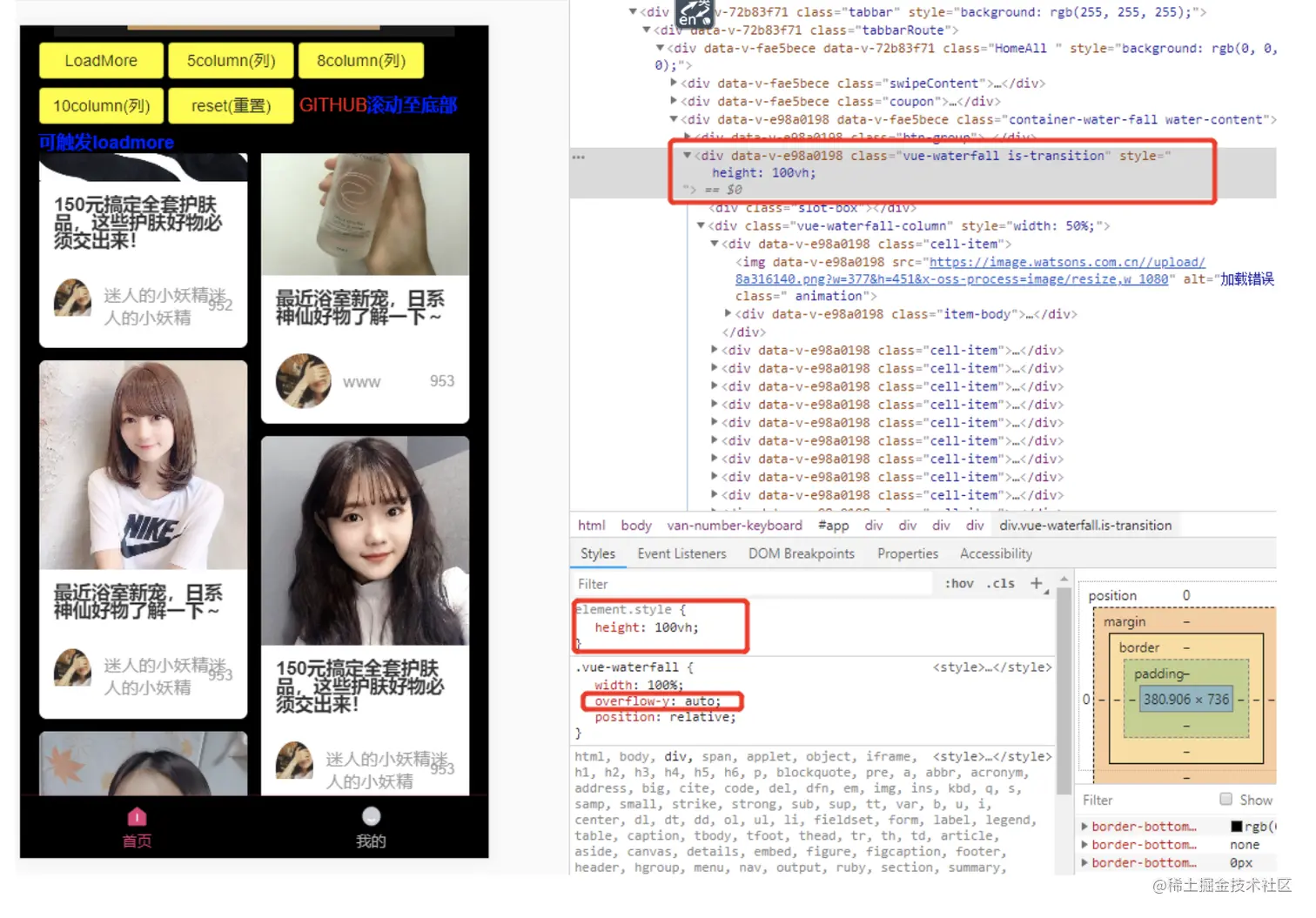This screenshot has height=918, width=1316.
Task: Select the #app breadcrumb item
Action: pyautogui.click(x=832, y=525)
